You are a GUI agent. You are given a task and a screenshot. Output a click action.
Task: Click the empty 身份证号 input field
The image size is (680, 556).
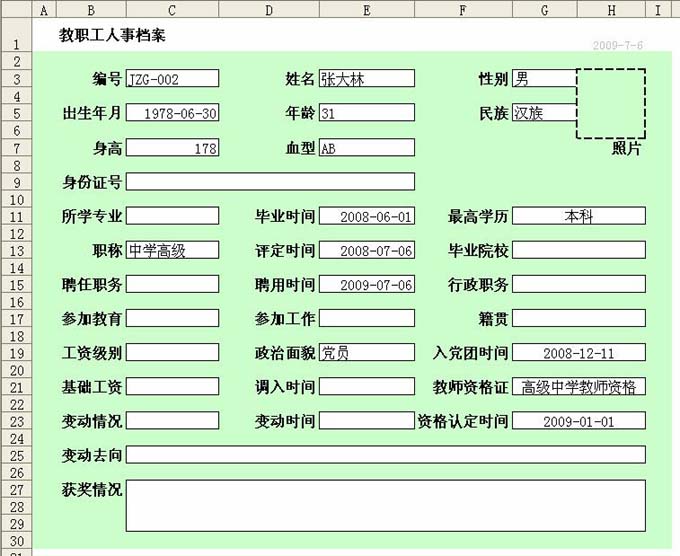coord(270,181)
